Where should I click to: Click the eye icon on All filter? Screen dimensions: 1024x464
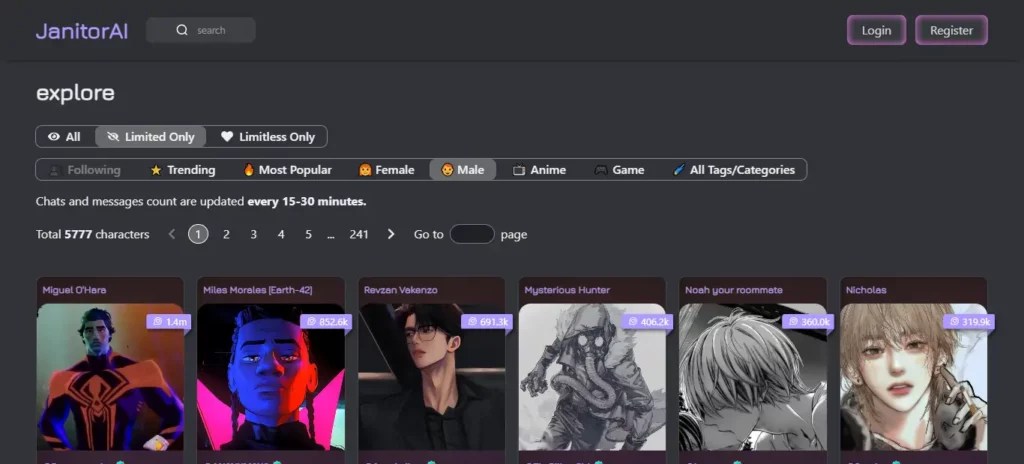pos(54,137)
